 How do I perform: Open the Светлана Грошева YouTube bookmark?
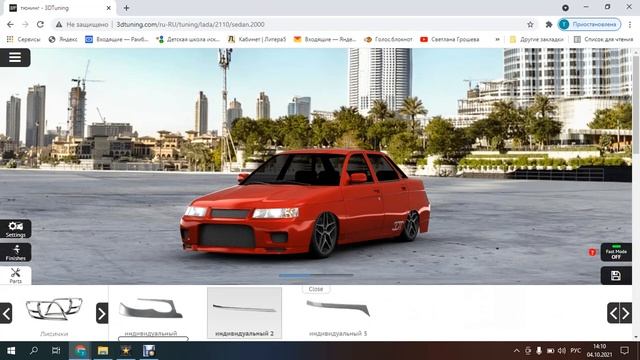449,39
